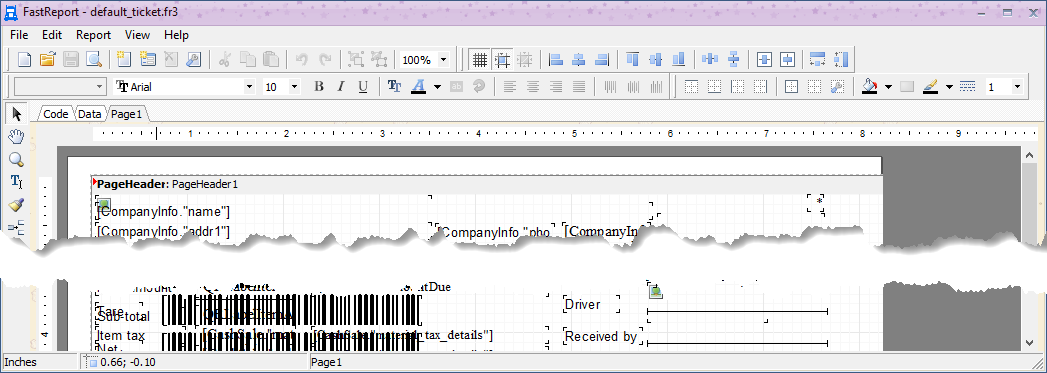Select the Page1 tab
This screenshot has width=1047, height=373.
[x=127, y=114]
